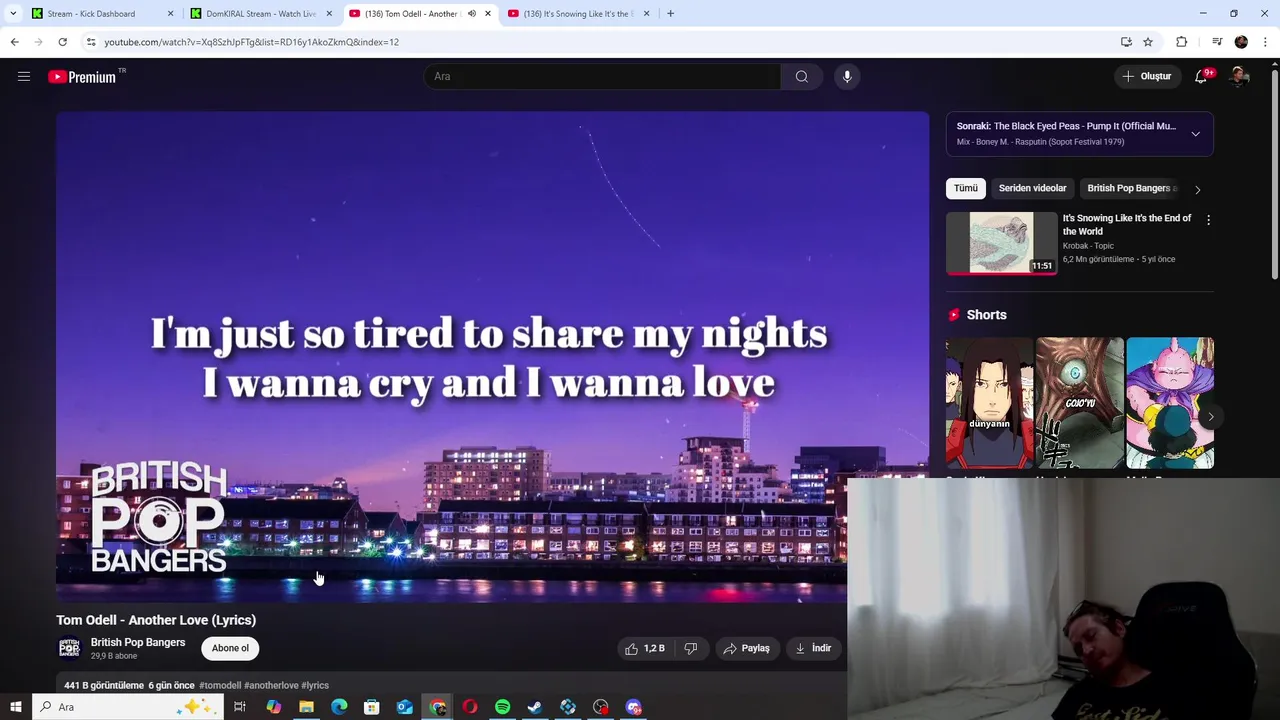Open File Explorer from taskbar
The image size is (1280, 720).
(x=306, y=707)
